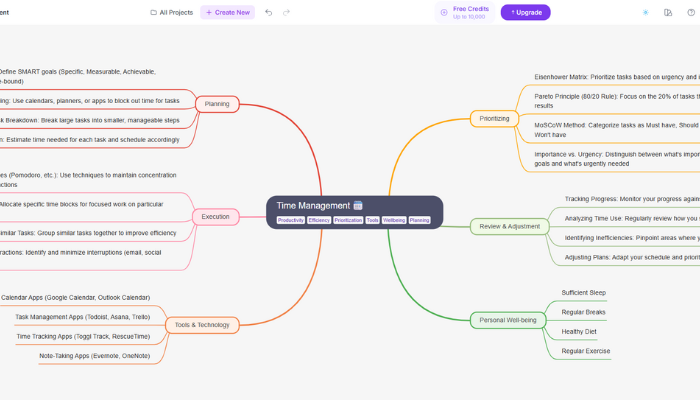The height and width of the screenshot is (400, 700).
Task: Click the MoSCoW Method leaf text
Action: 617,130
